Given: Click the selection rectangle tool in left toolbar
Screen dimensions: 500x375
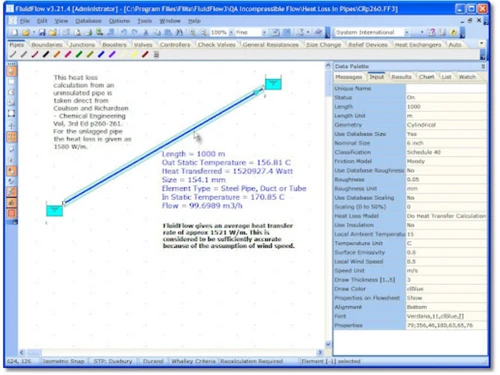Looking at the screenshot, I should 12,113.
